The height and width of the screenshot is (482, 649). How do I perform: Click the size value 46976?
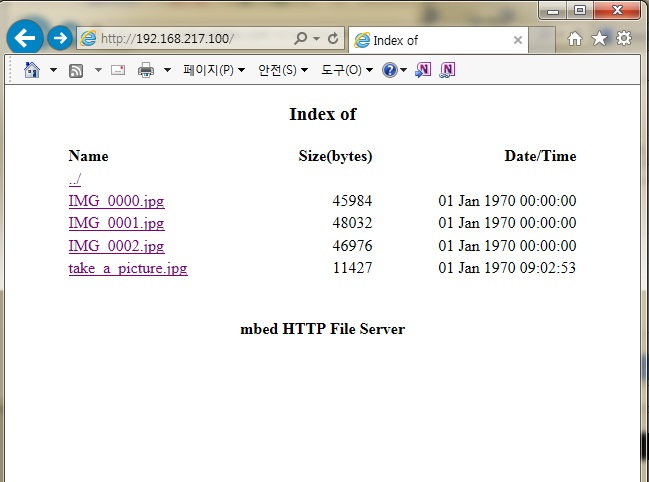tap(352, 246)
